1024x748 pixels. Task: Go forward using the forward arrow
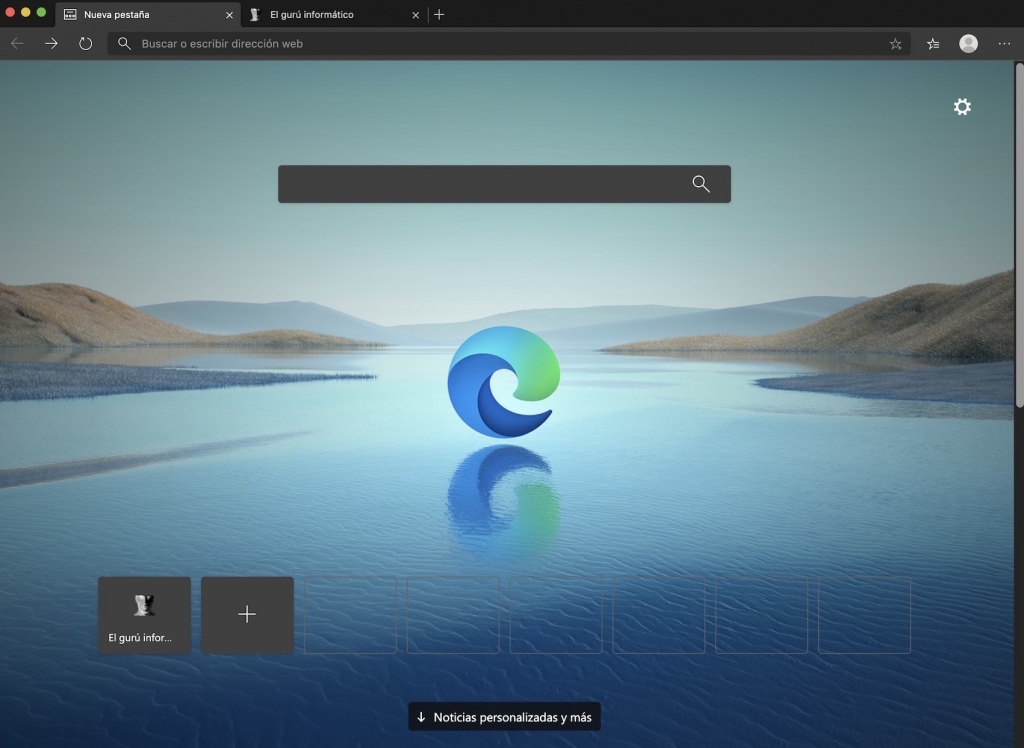(51, 44)
